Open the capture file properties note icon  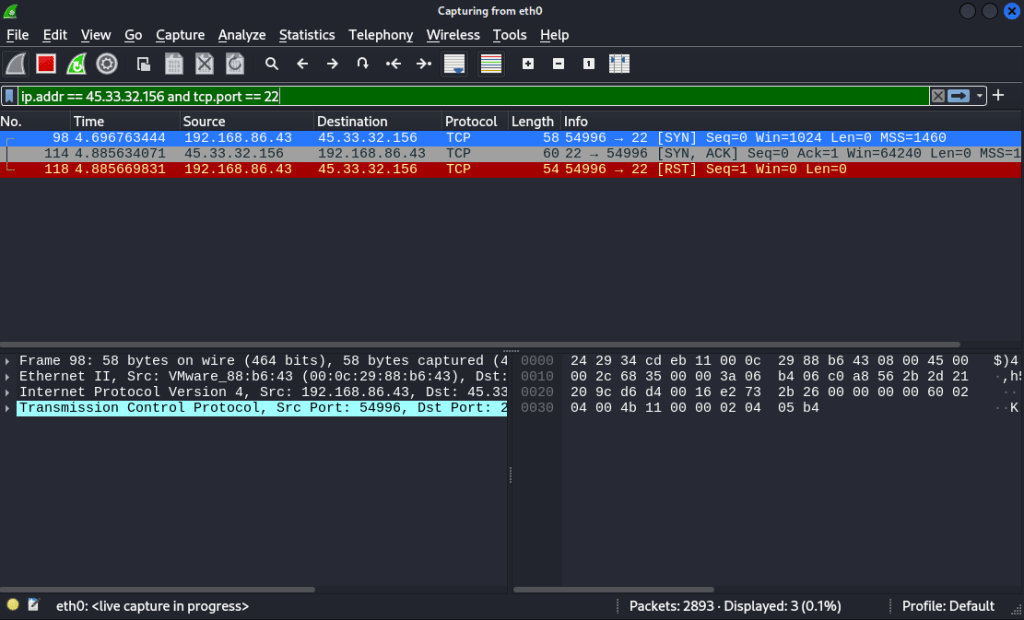click(34, 605)
